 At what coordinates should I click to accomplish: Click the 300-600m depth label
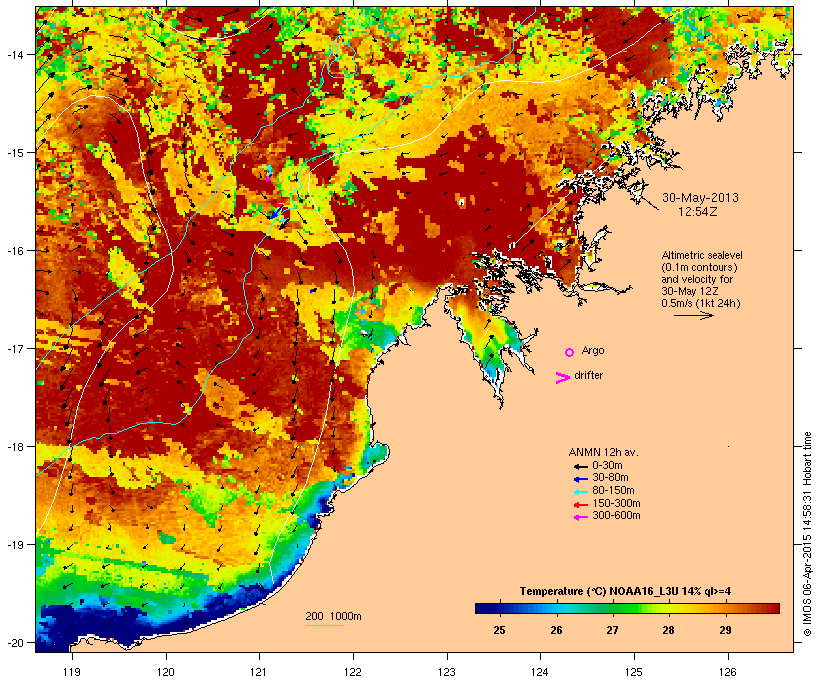[616, 516]
